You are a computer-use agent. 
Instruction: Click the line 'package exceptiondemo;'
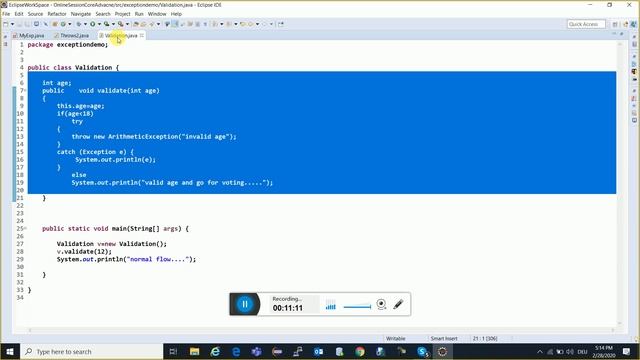pos(68,44)
